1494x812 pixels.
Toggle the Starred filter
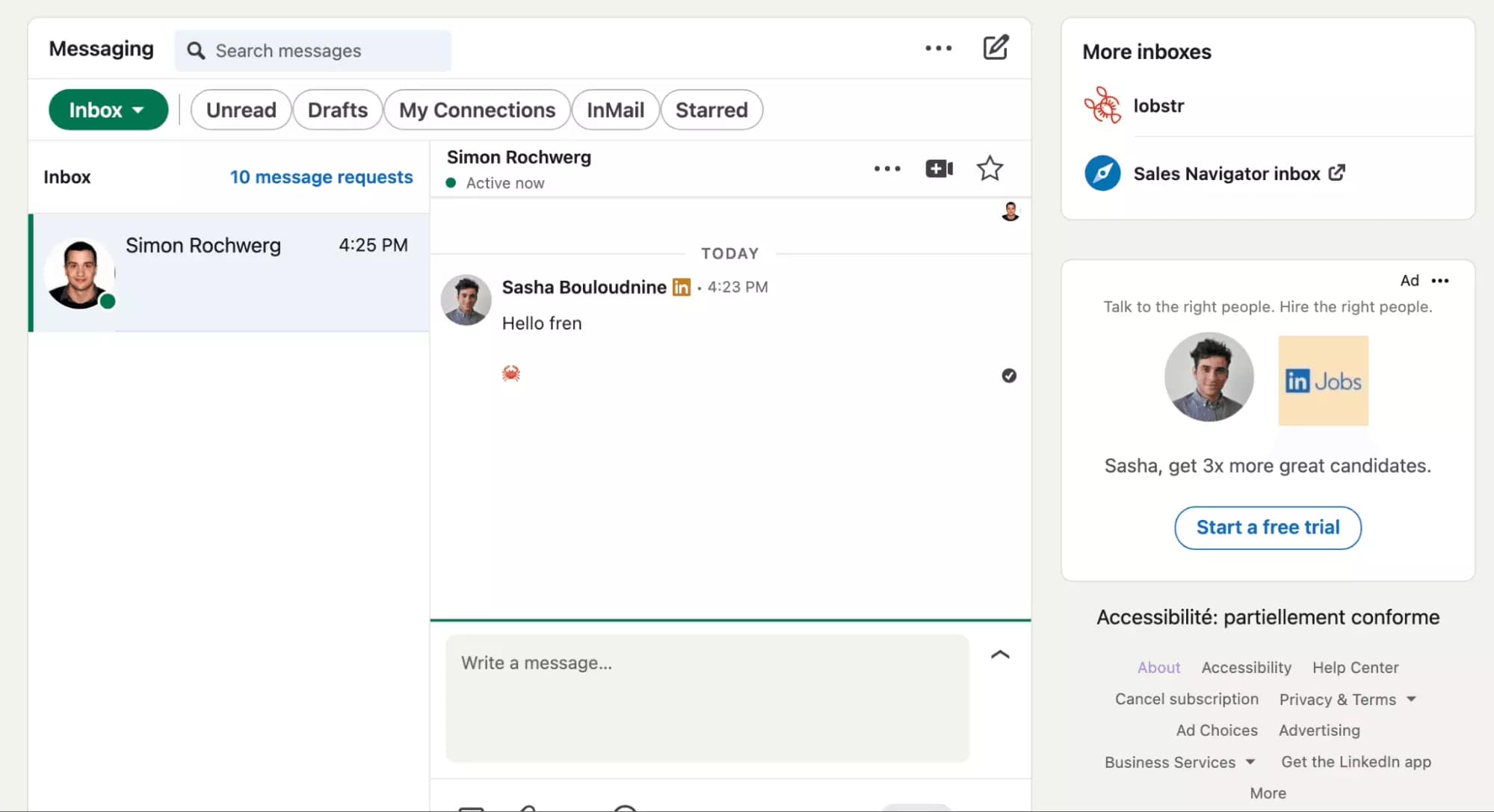[x=711, y=109]
